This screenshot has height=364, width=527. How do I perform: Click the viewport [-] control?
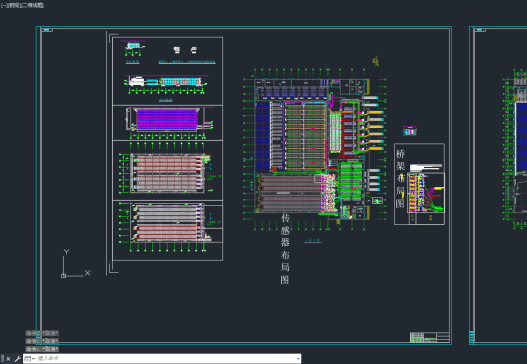(3, 5)
